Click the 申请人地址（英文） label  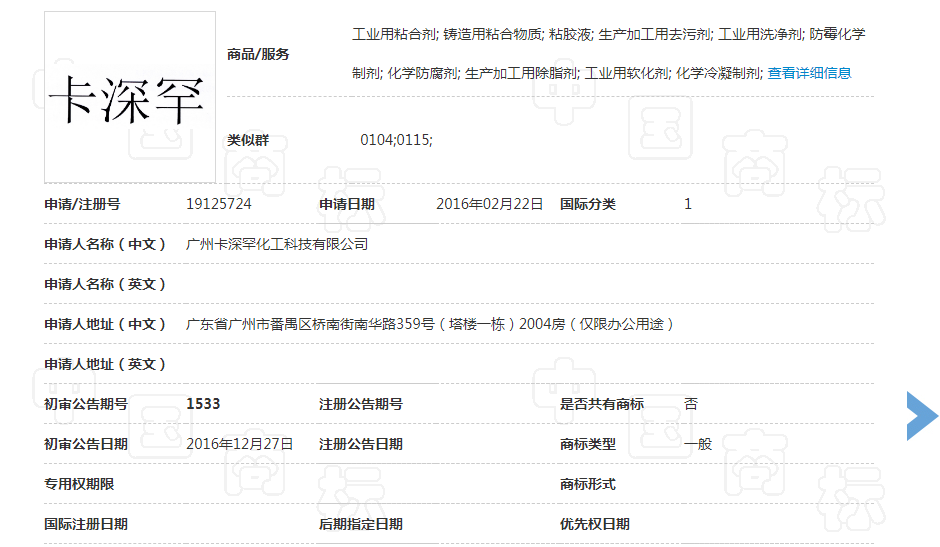click(x=105, y=364)
